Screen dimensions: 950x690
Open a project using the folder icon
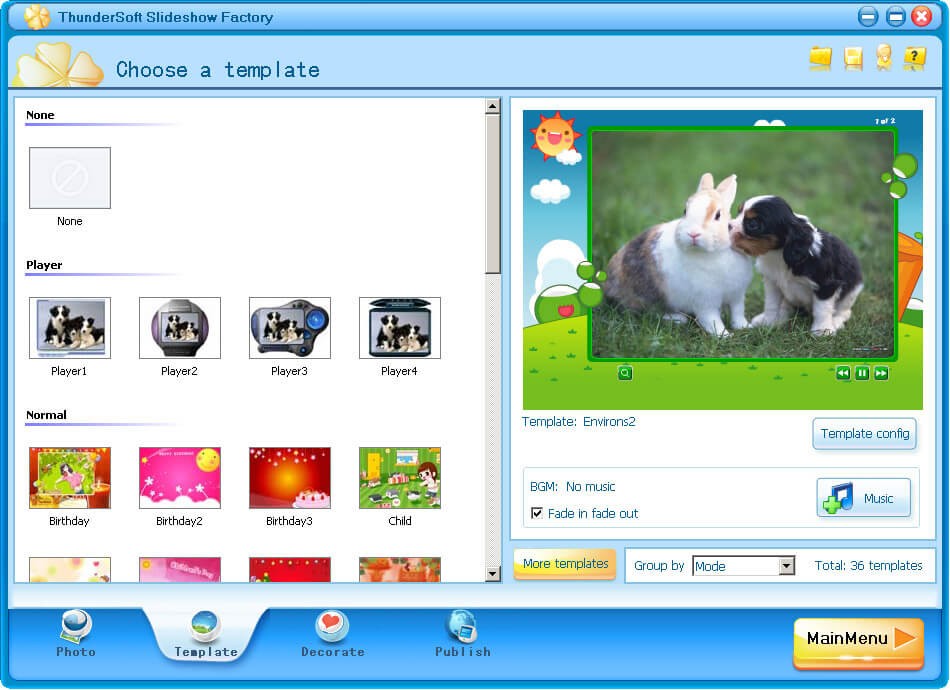(x=820, y=58)
